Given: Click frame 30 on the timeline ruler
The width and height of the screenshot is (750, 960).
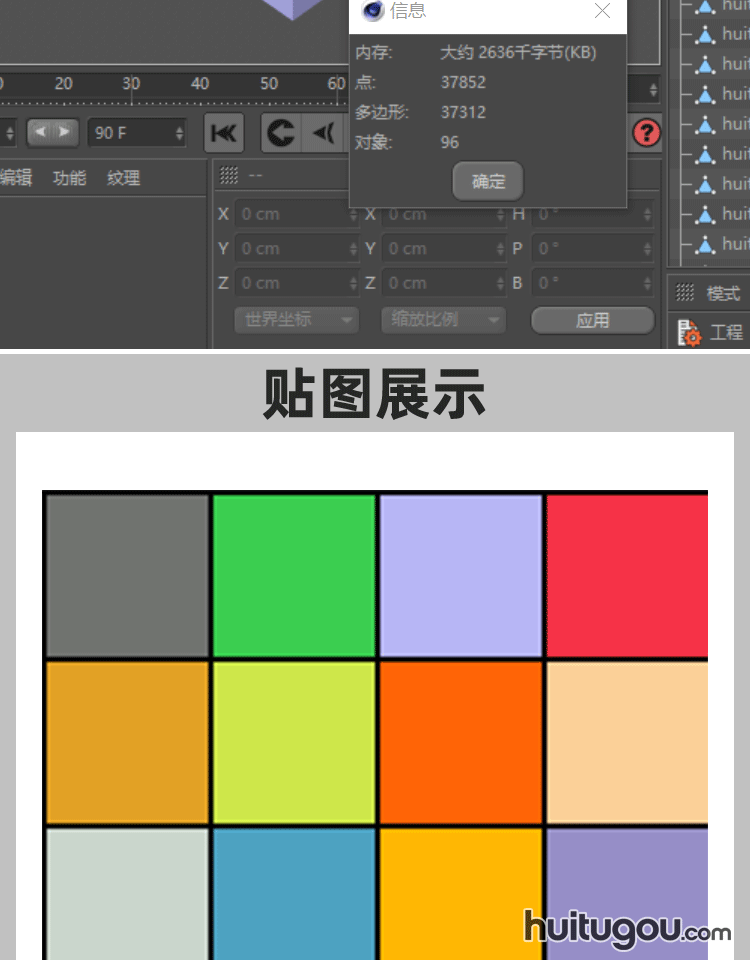Looking at the screenshot, I should click(131, 83).
